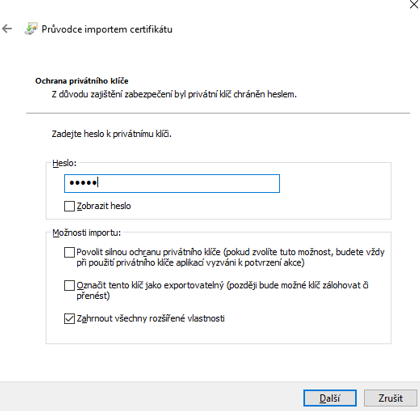The height and width of the screenshot is (411, 420).
Task: Click the pozdějí bude možné klíč zálohovat text
Action: tap(297, 285)
